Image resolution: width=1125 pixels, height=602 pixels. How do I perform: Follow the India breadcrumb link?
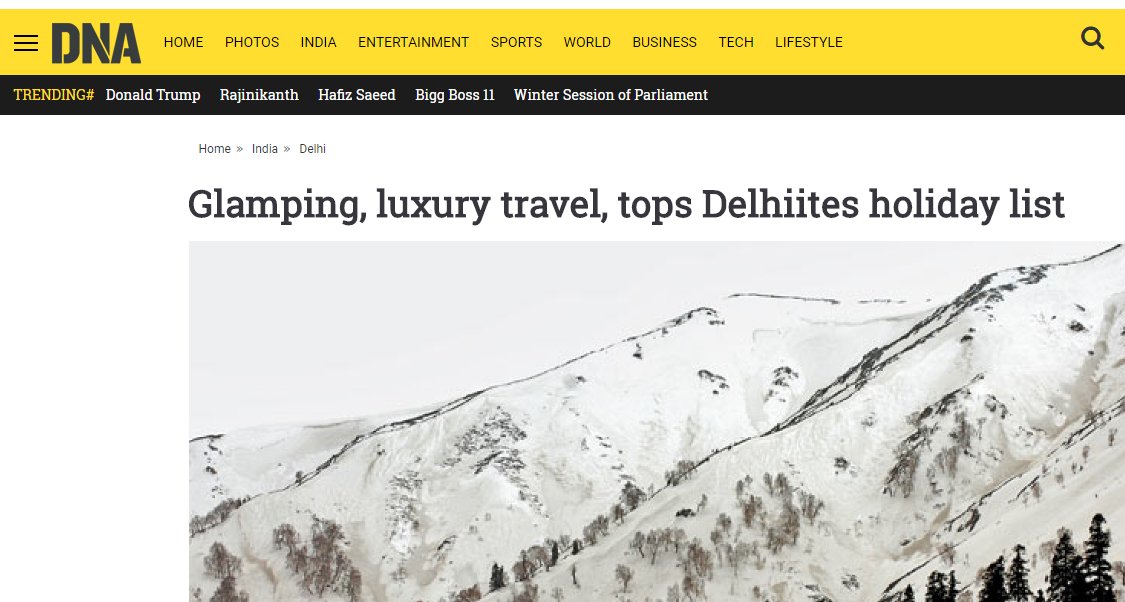tap(265, 149)
